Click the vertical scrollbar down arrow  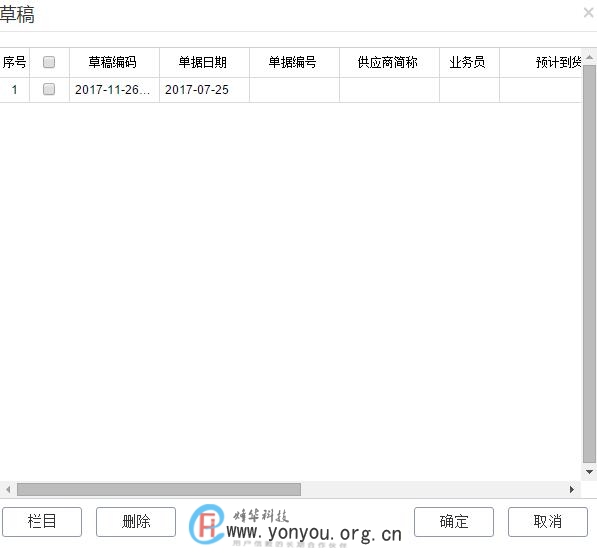click(x=589, y=471)
